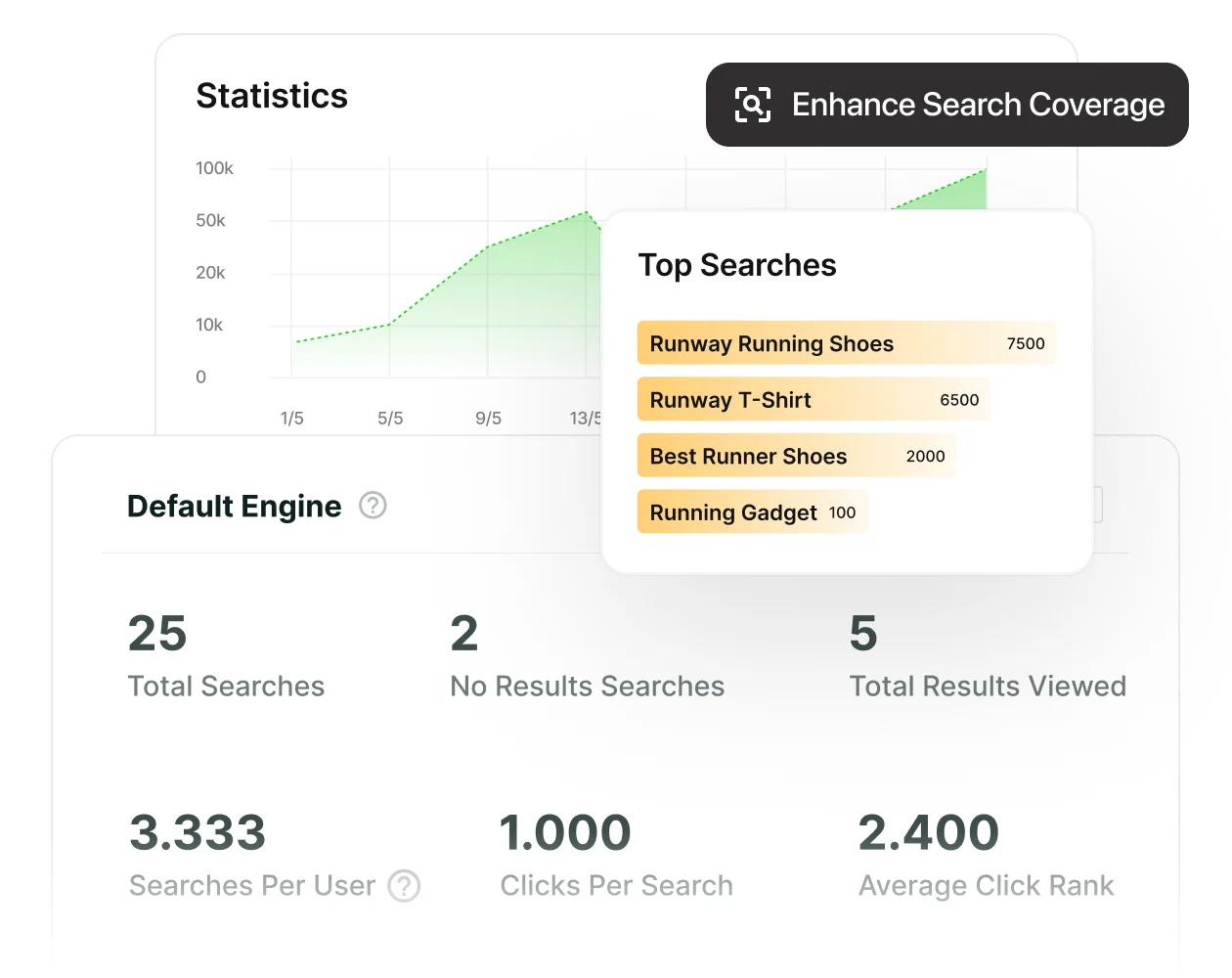Click the Runway Running Shoes search bar

click(x=847, y=343)
